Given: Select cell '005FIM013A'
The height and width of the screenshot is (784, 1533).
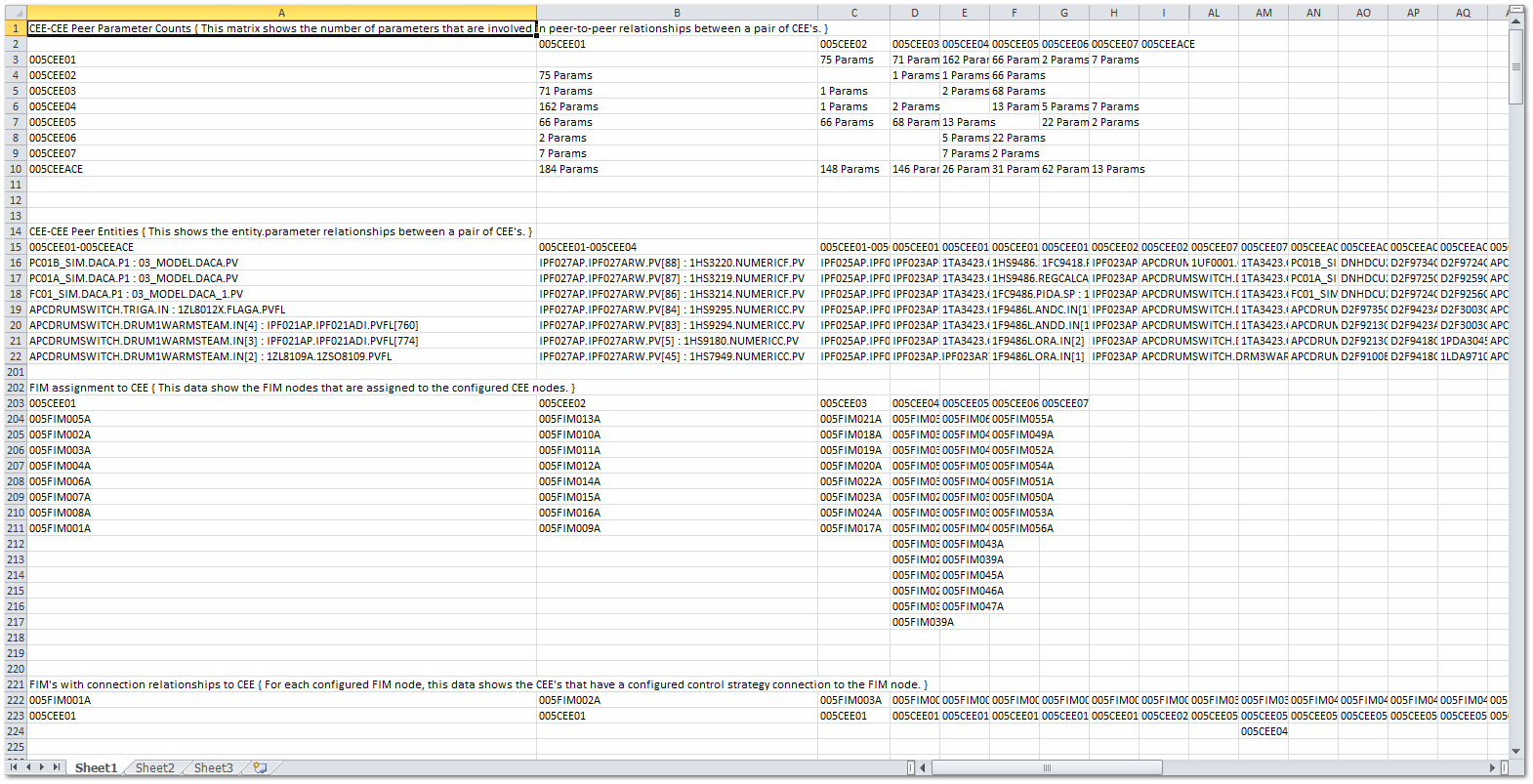Looking at the screenshot, I should coord(677,419).
